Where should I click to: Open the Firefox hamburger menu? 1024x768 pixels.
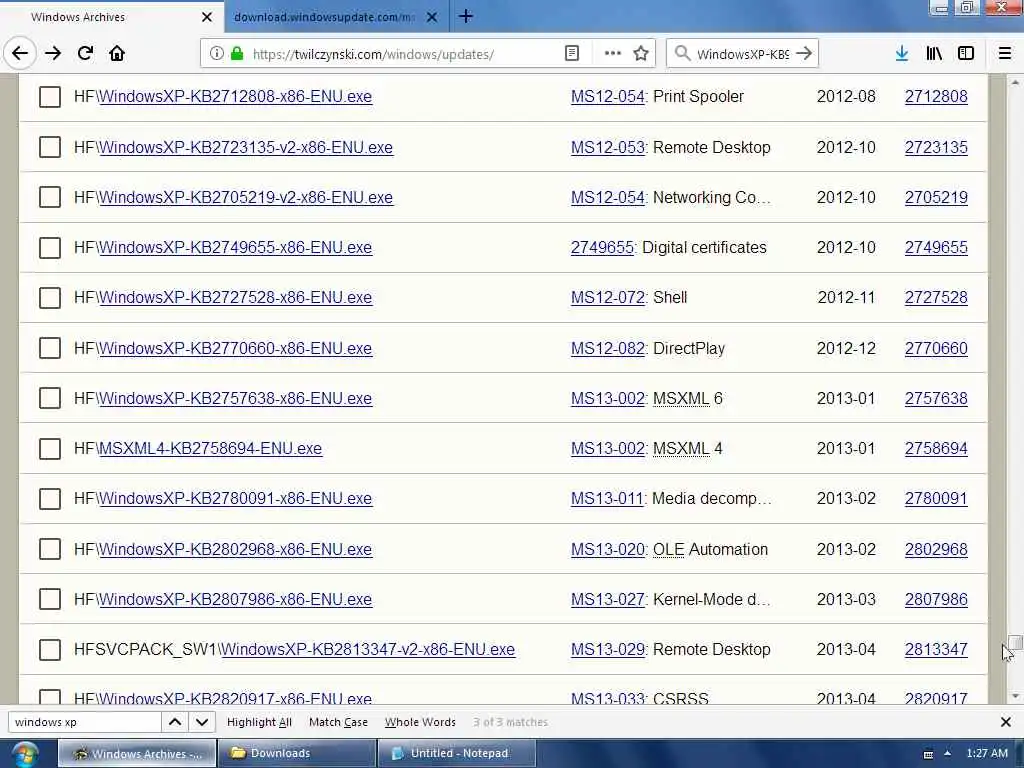(1004, 54)
